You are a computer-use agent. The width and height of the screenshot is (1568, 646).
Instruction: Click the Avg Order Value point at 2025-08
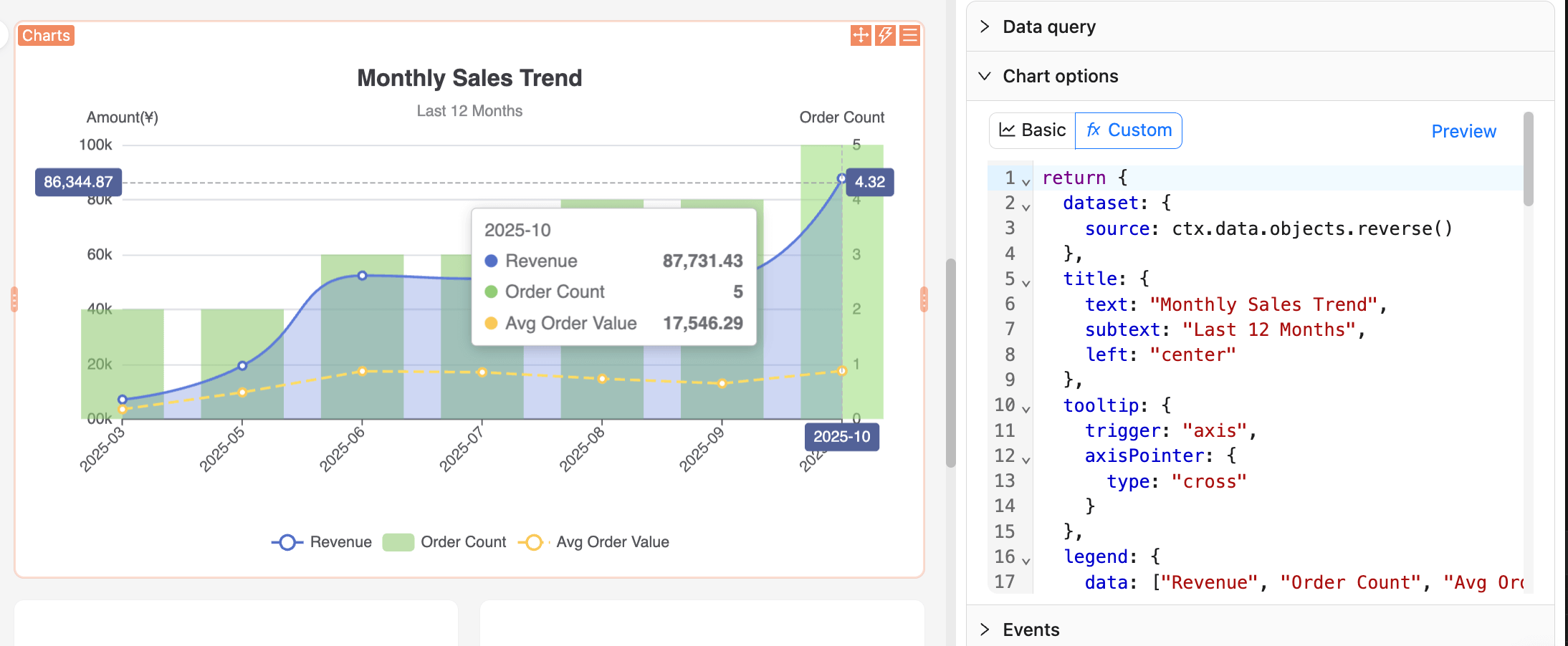click(602, 378)
